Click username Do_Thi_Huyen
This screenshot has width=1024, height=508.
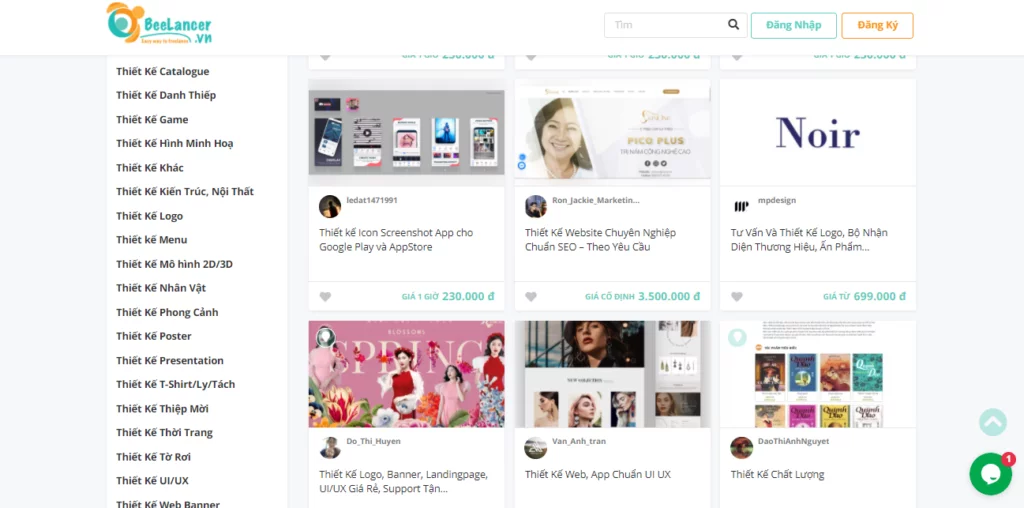(374, 441)
